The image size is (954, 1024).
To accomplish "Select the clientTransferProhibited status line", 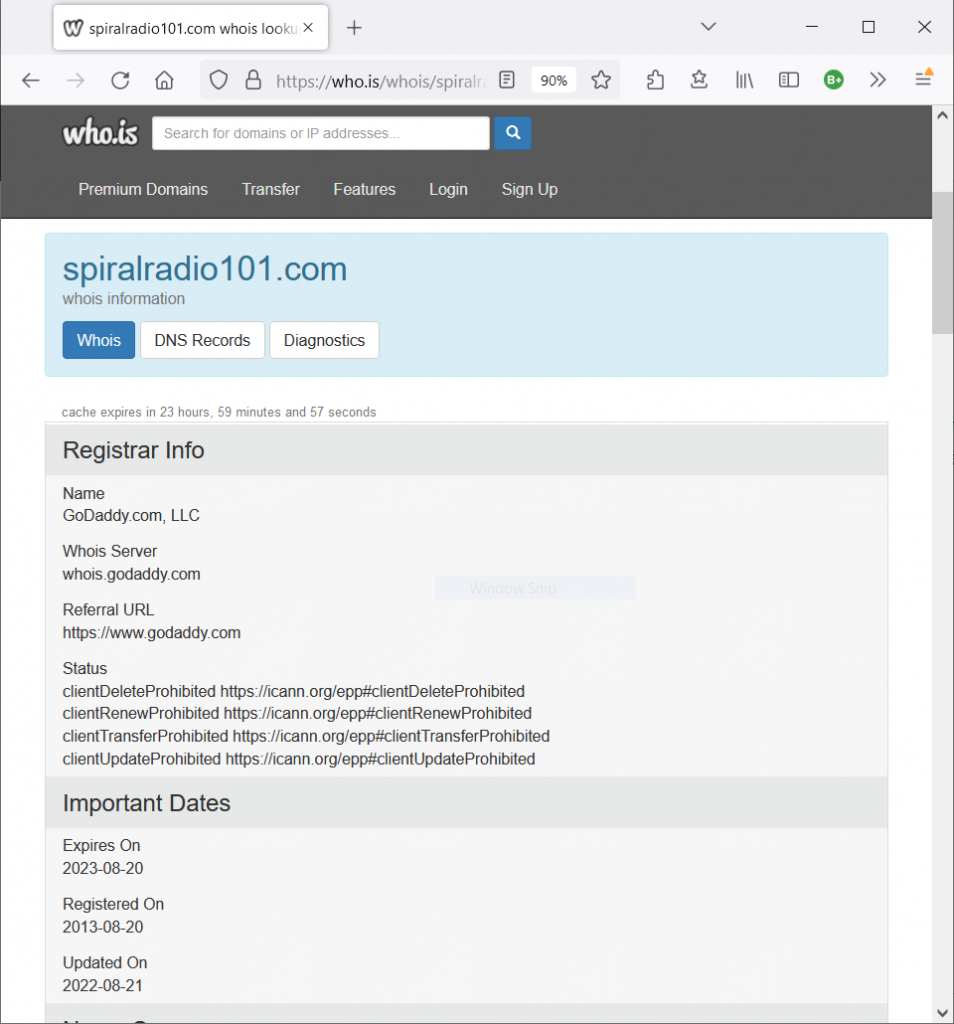I will click(x=306, y=736).
